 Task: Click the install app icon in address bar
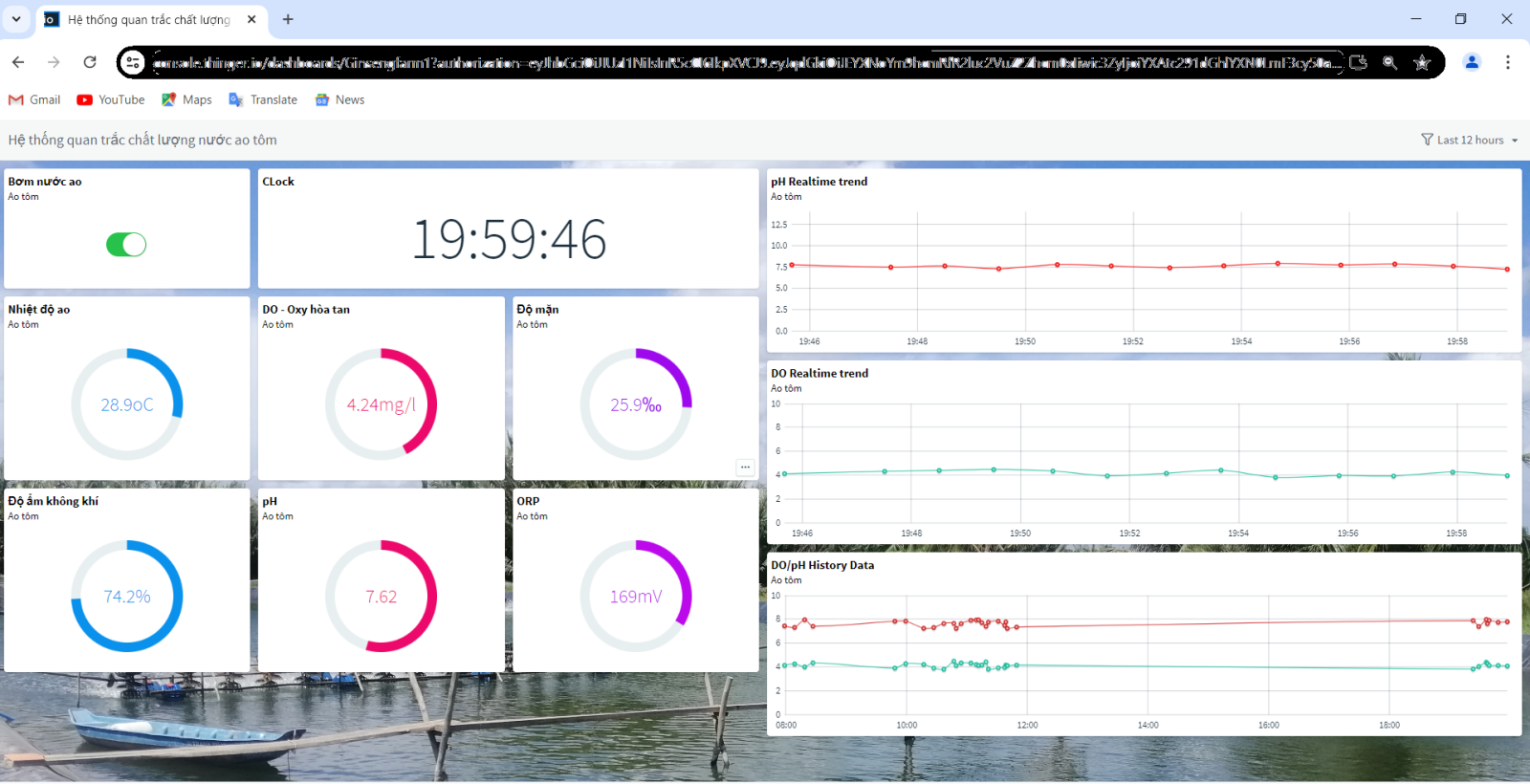pos(1358,62)
